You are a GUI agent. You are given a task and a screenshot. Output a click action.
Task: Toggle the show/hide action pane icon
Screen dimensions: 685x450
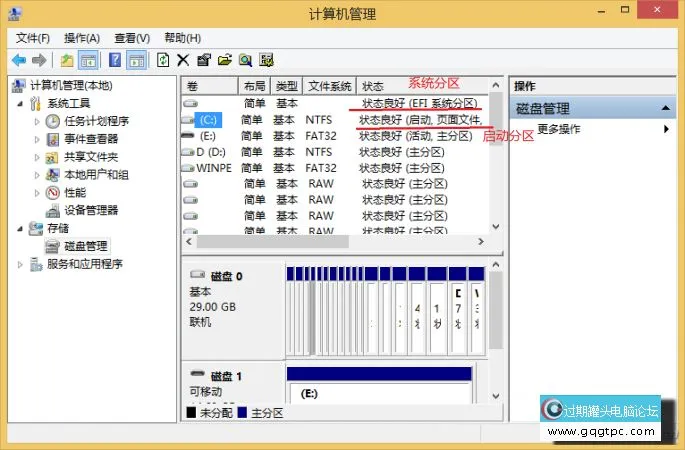coord(136,60)
